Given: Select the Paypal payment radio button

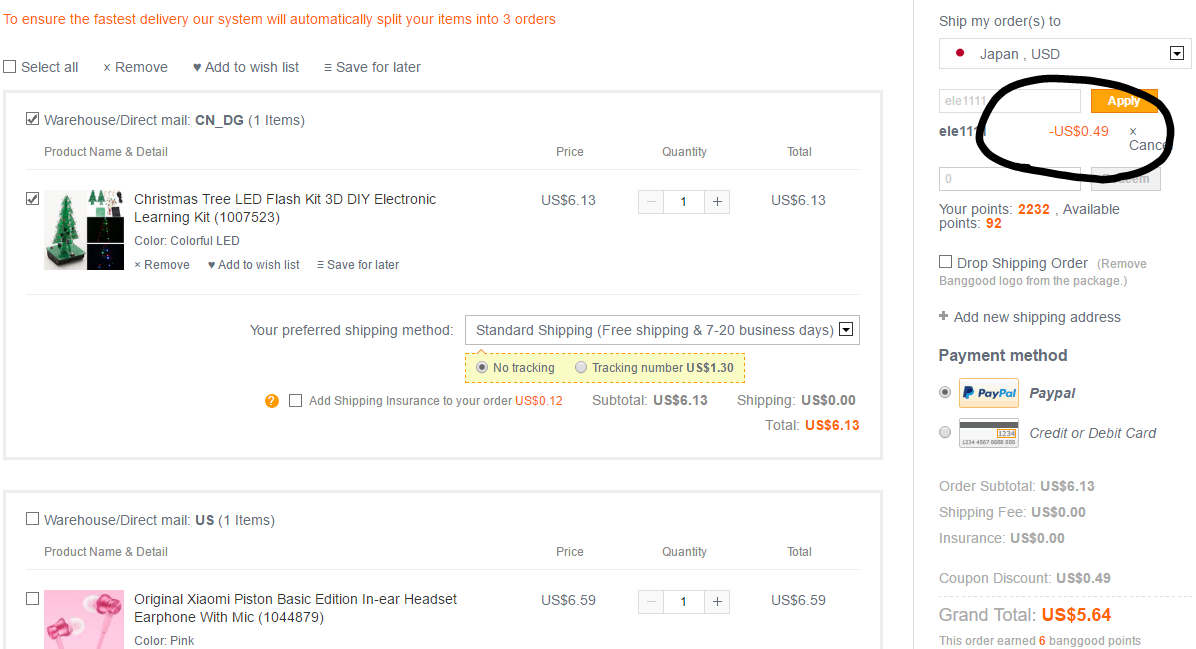Looking at the screenshot, I should tap(945, 392).
